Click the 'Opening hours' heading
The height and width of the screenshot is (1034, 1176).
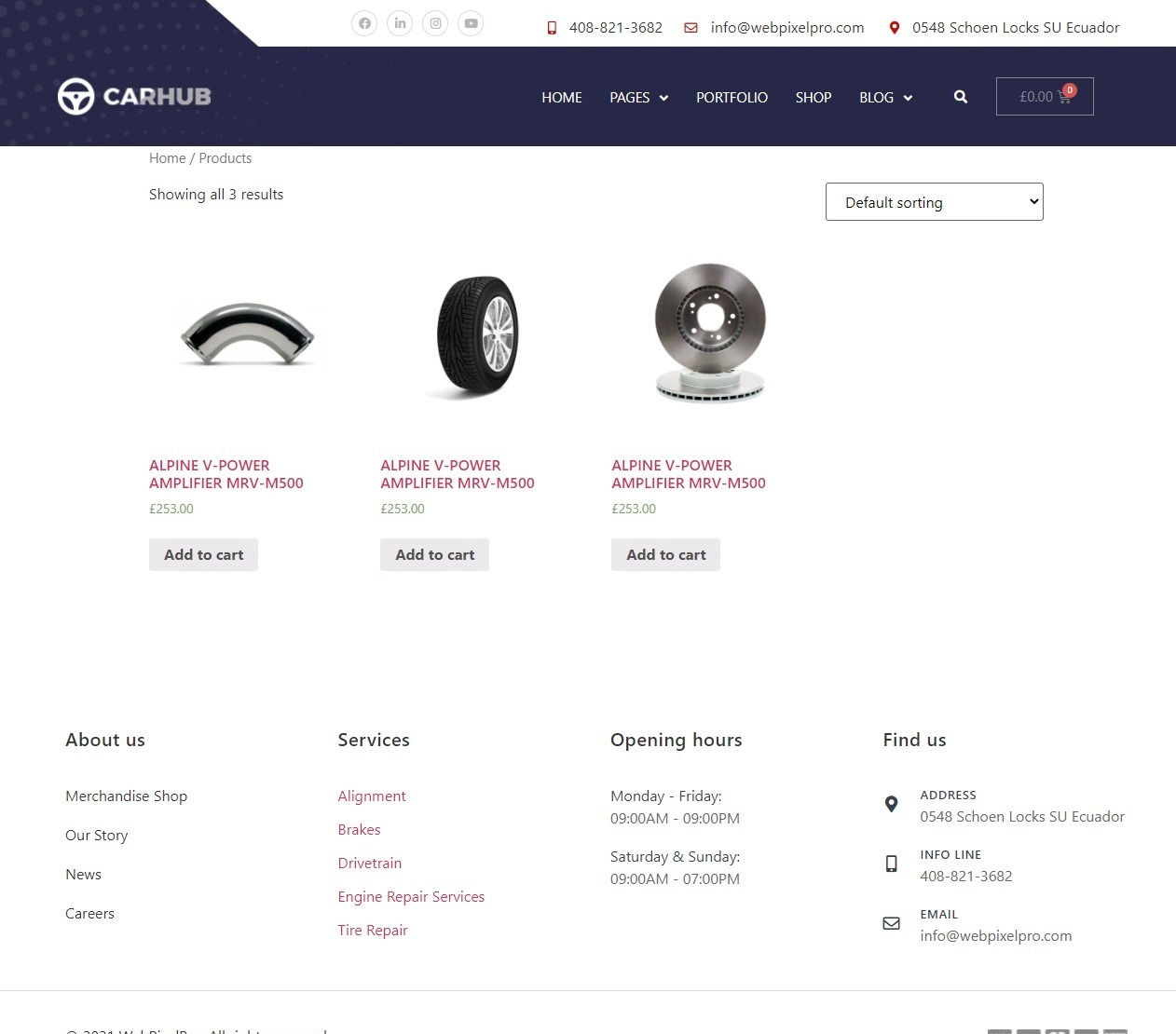click(677, 740)
